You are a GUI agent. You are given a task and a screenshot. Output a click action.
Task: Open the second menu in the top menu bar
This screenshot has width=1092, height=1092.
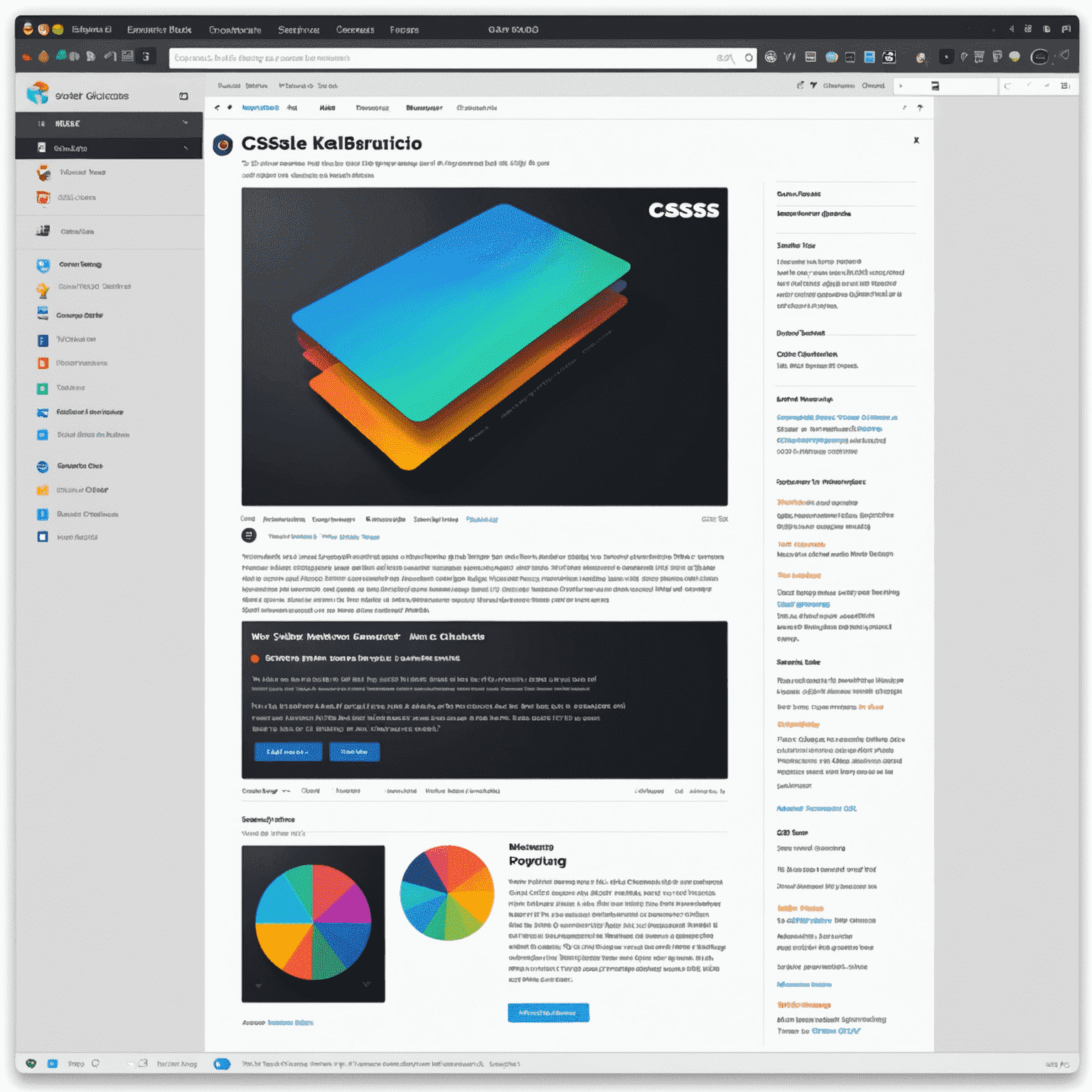coord(159,29)
